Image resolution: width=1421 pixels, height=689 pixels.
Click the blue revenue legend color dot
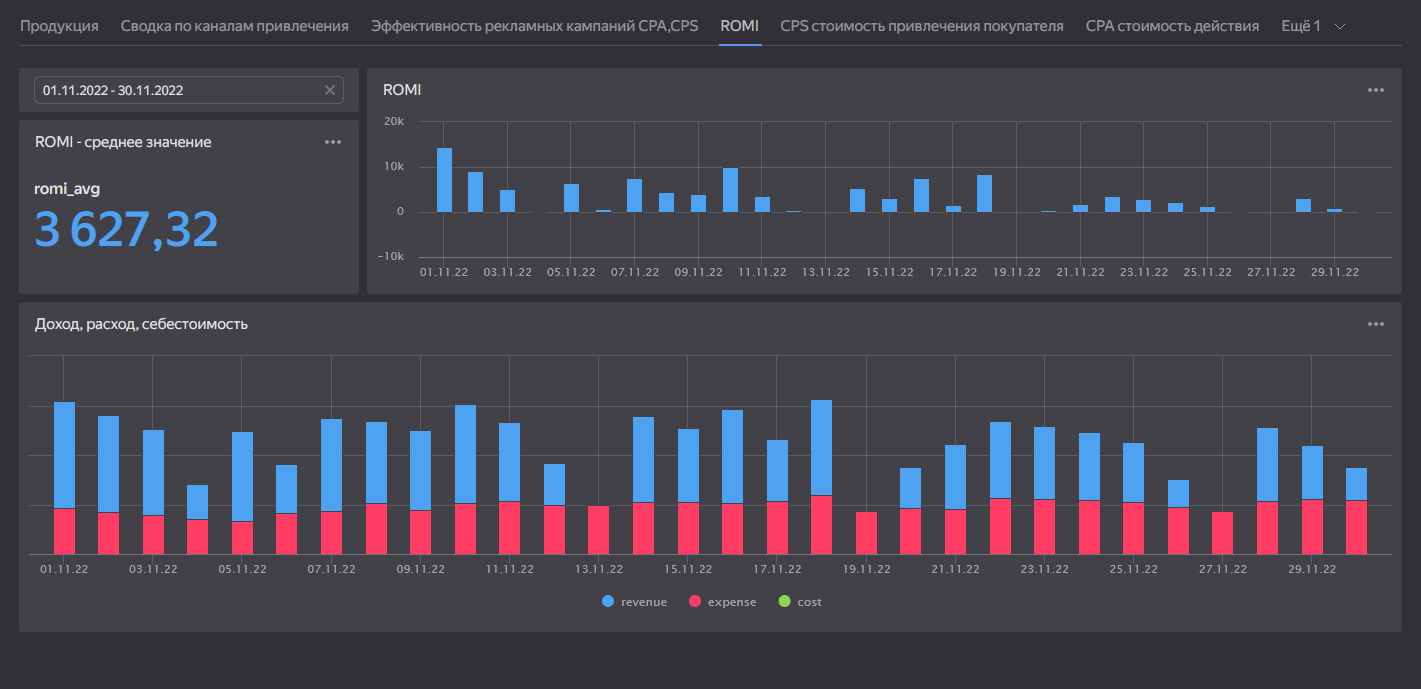(608, 602)
